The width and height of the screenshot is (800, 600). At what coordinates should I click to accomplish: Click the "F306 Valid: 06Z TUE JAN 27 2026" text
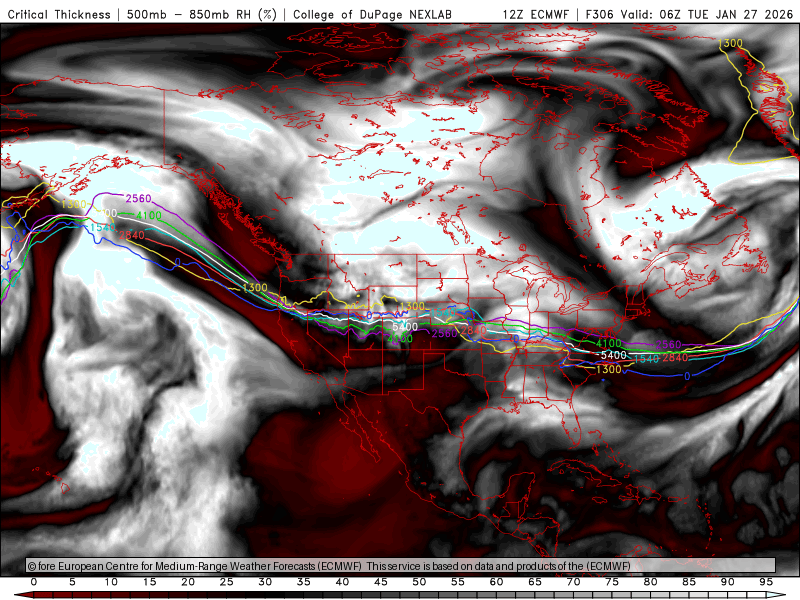(x=689, y=14)
